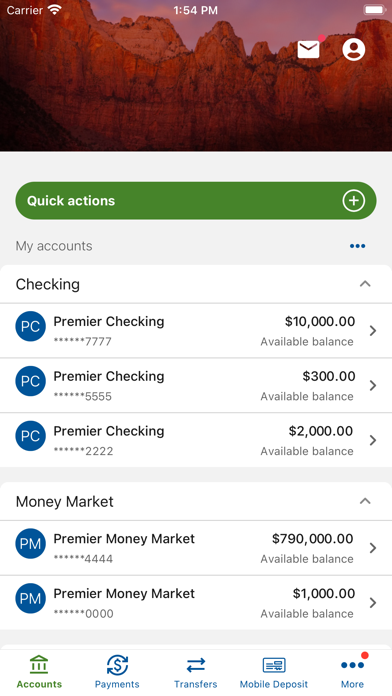The image size is (392, 696).
Task: Switch to the Transfers tab
Action: click(x=196, y=672)
